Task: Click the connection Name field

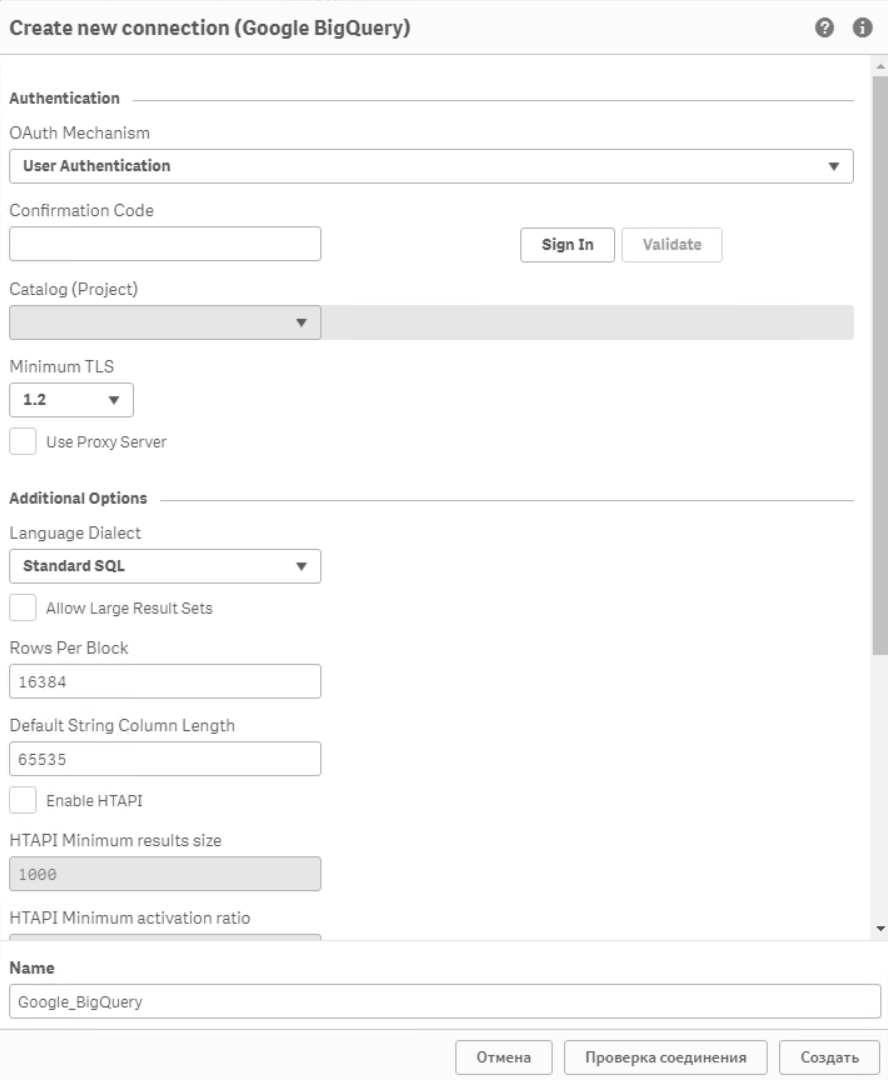Action: point(445,1001)
